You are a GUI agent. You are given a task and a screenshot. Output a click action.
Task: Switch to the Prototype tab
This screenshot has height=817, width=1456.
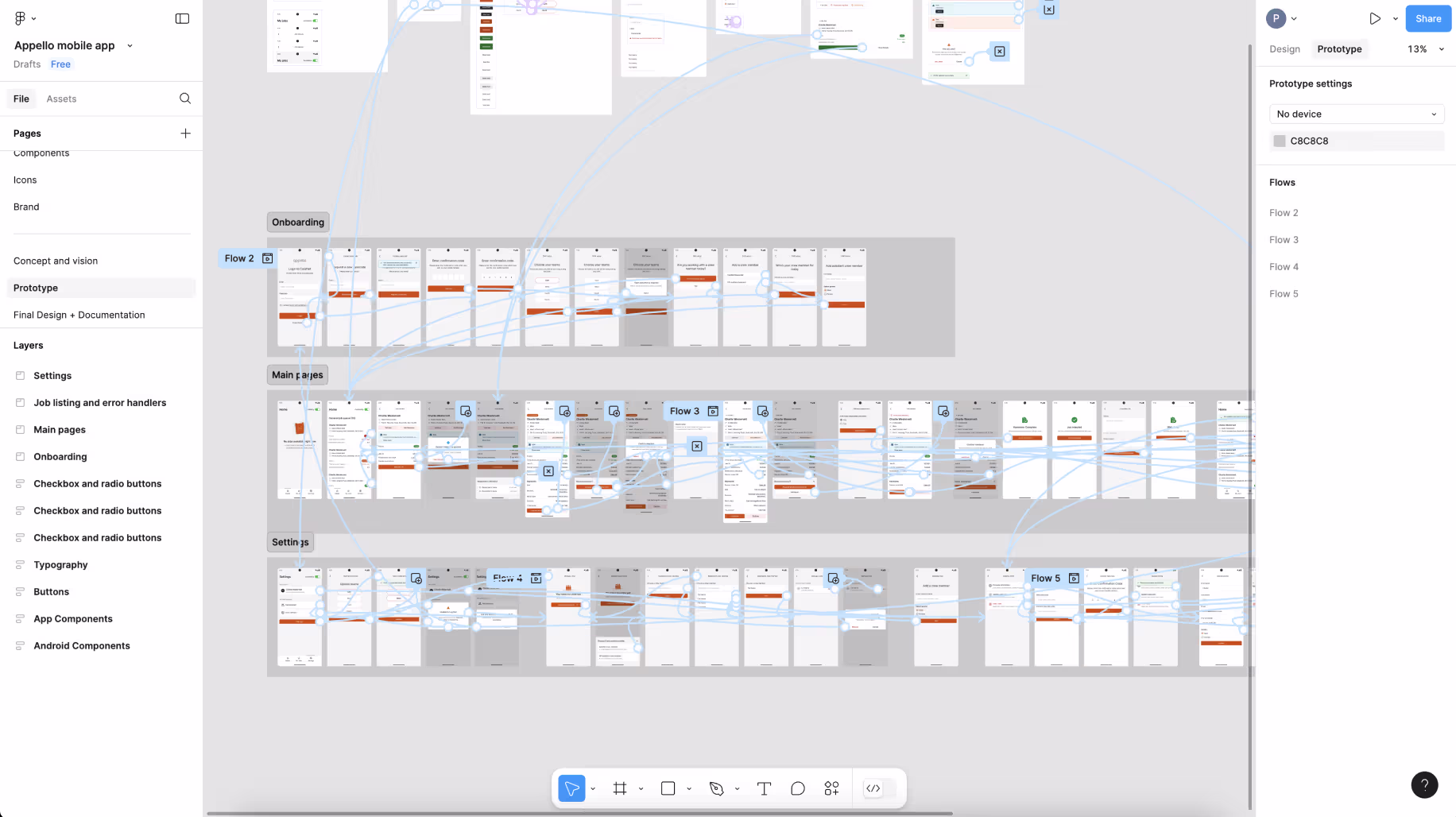1339,49
